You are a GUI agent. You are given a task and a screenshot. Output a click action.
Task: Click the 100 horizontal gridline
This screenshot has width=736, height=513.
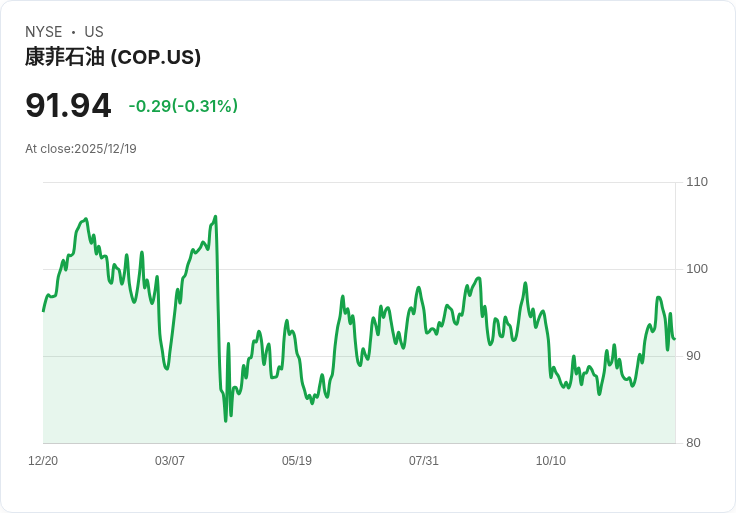359,269
